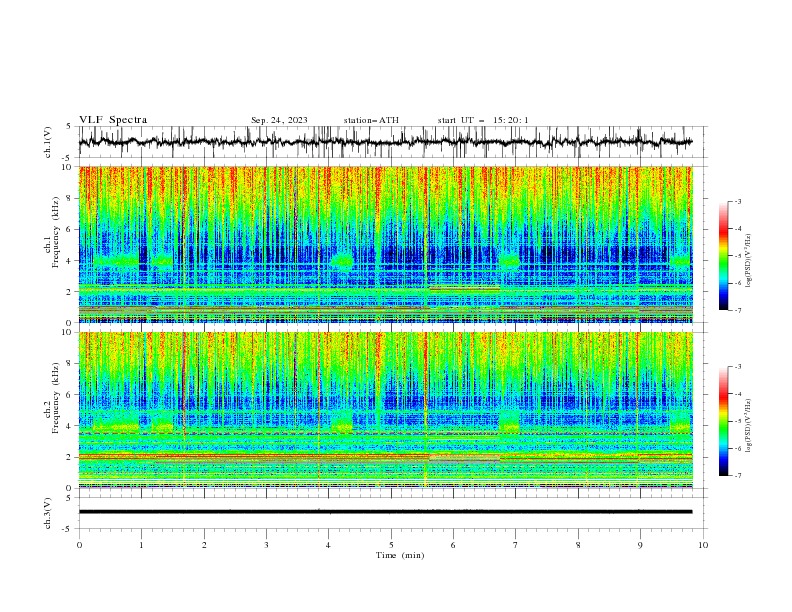
Task: Select the date "Sep. 24, 2023"
Action: click(279, 120)
